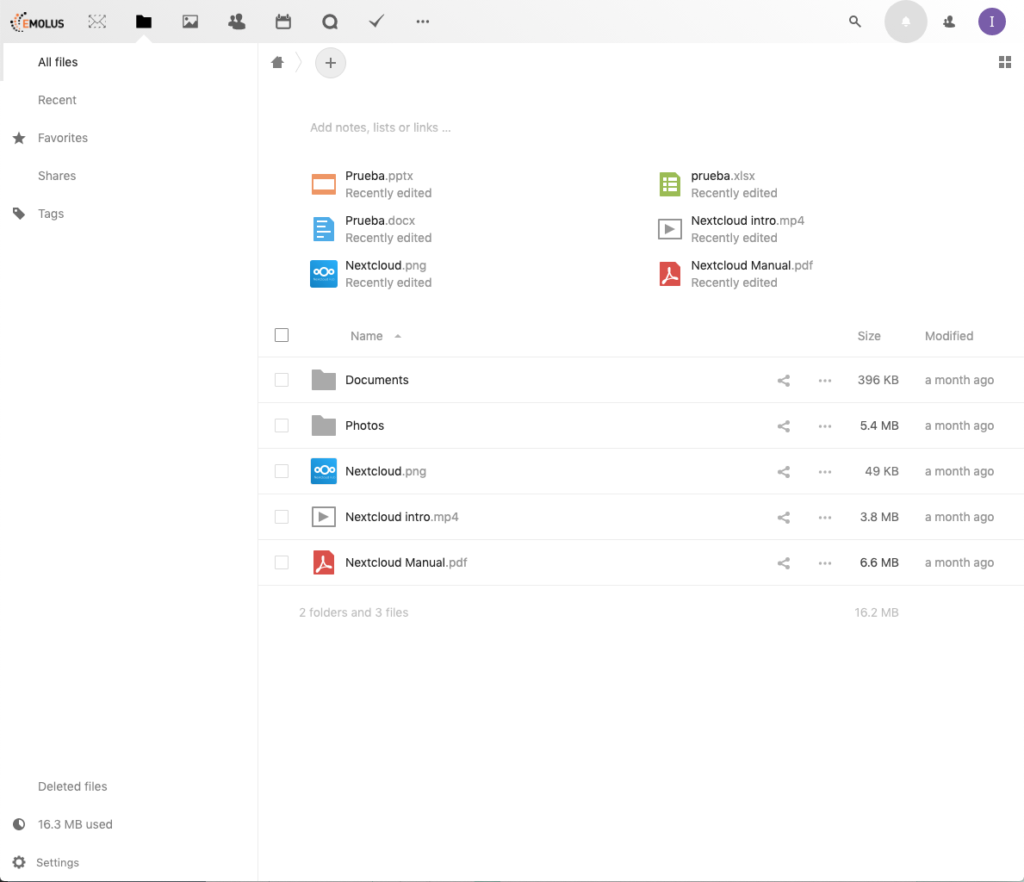Open actions menu for Documents folder
Screen dimensions: 1024x882
click(x=825, y=381)
